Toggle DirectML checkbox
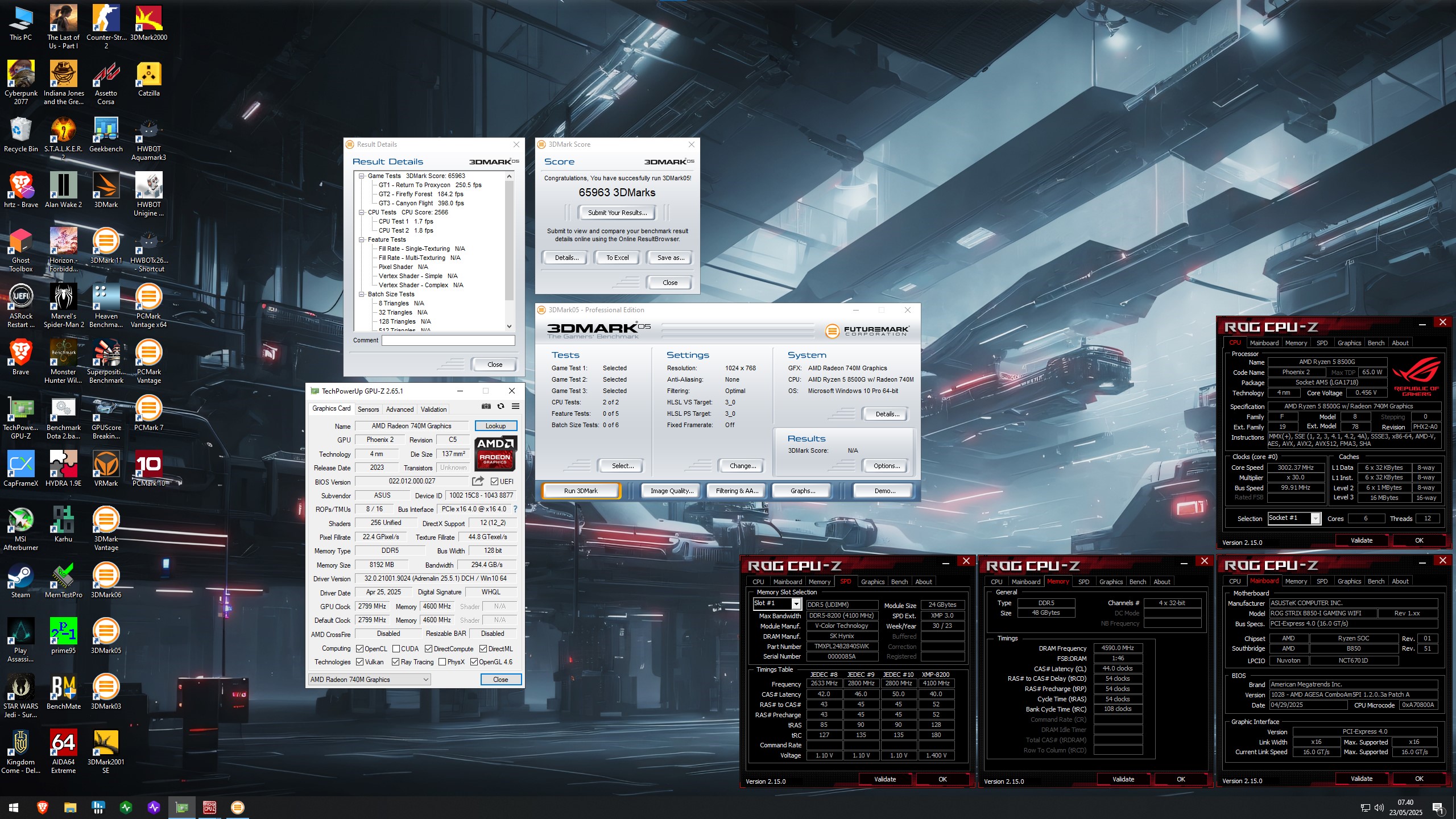 tap(483, 649)
